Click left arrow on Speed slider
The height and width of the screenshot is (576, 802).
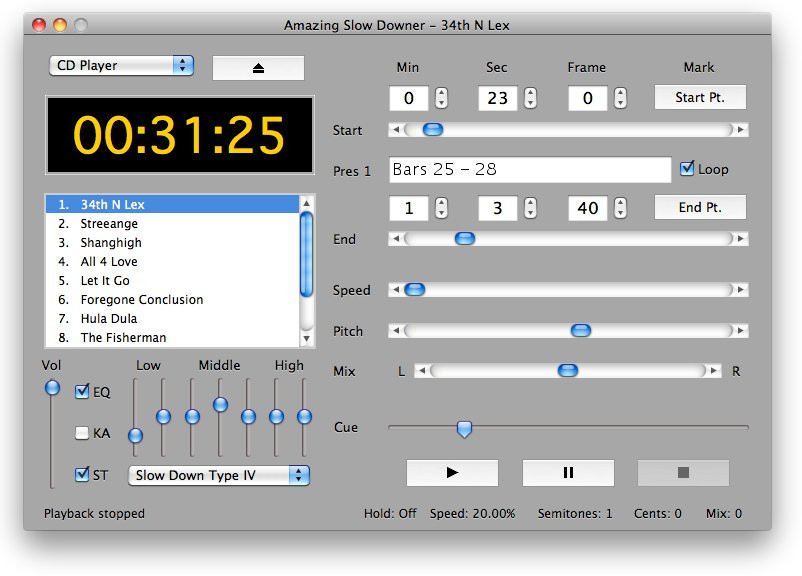(x=396, y=290)
